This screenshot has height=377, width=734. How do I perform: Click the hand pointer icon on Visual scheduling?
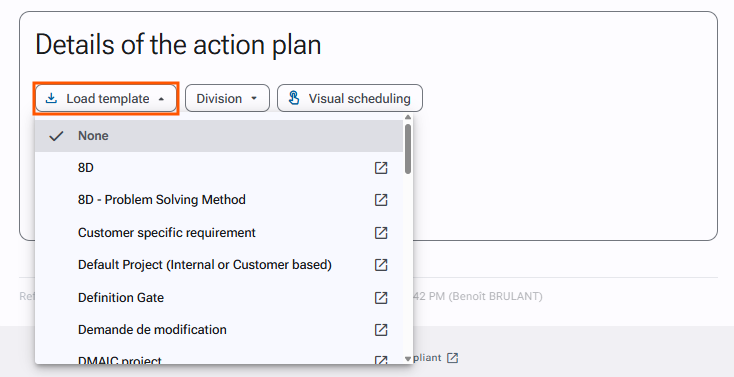click(294, 98)
